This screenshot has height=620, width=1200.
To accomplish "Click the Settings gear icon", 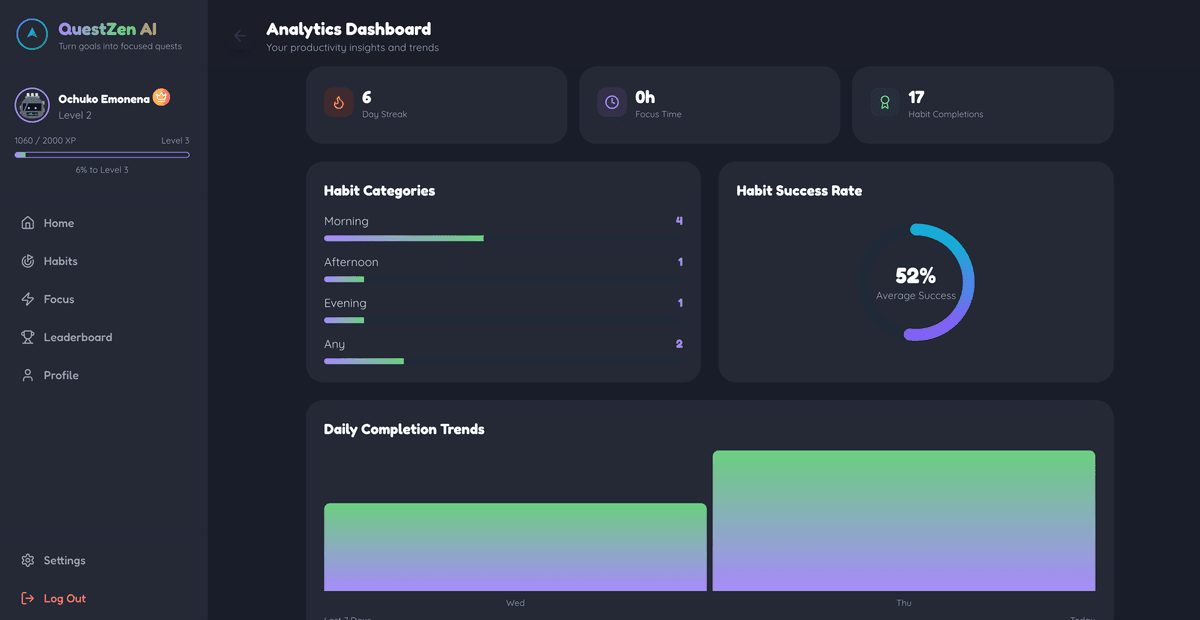I will [28, 561].
